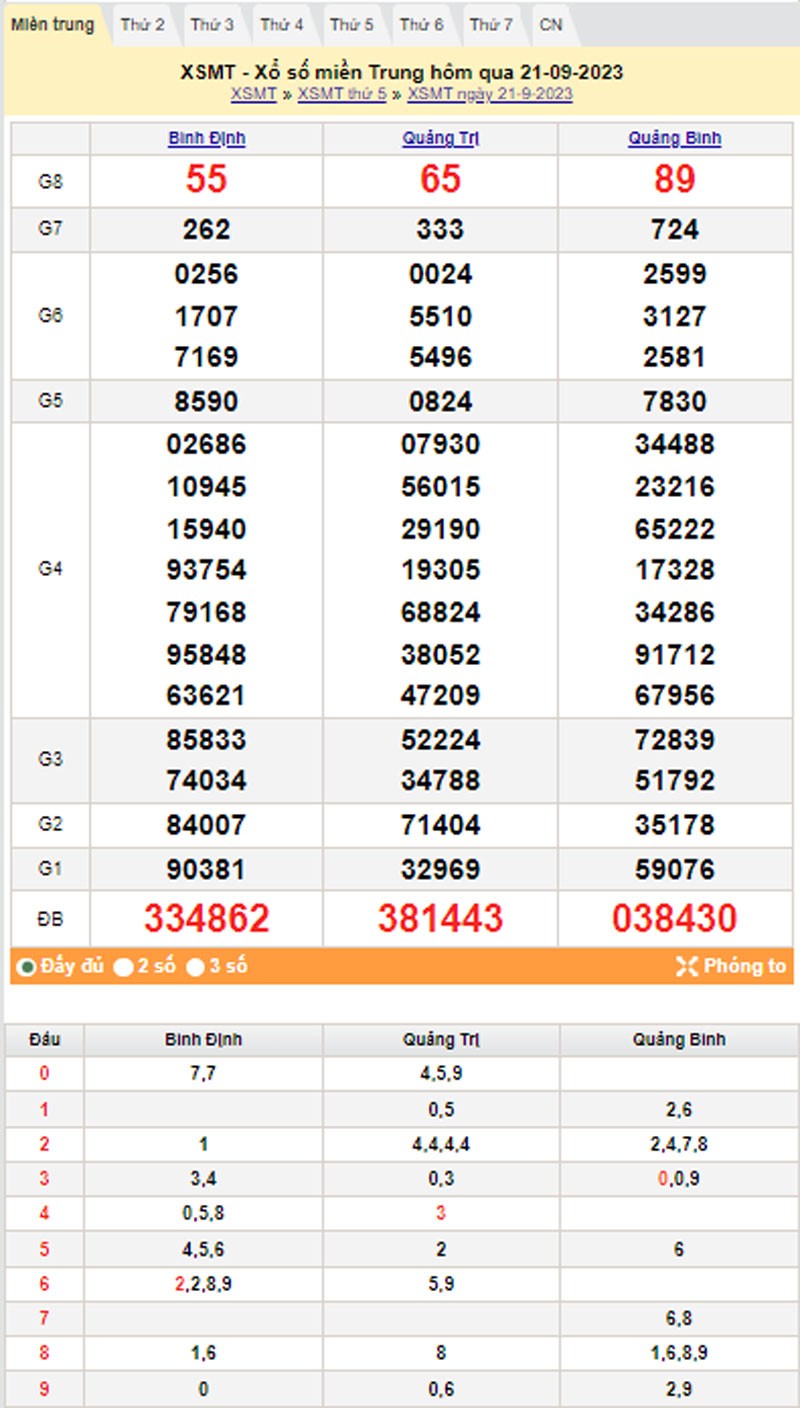Select the 2 số display option
The width and height of the screenshot is (800, 1408).
(123, 966)
